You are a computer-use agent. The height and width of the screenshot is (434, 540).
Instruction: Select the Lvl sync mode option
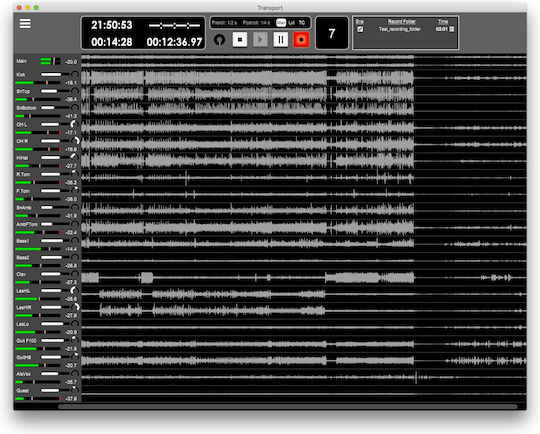point(292,23)
